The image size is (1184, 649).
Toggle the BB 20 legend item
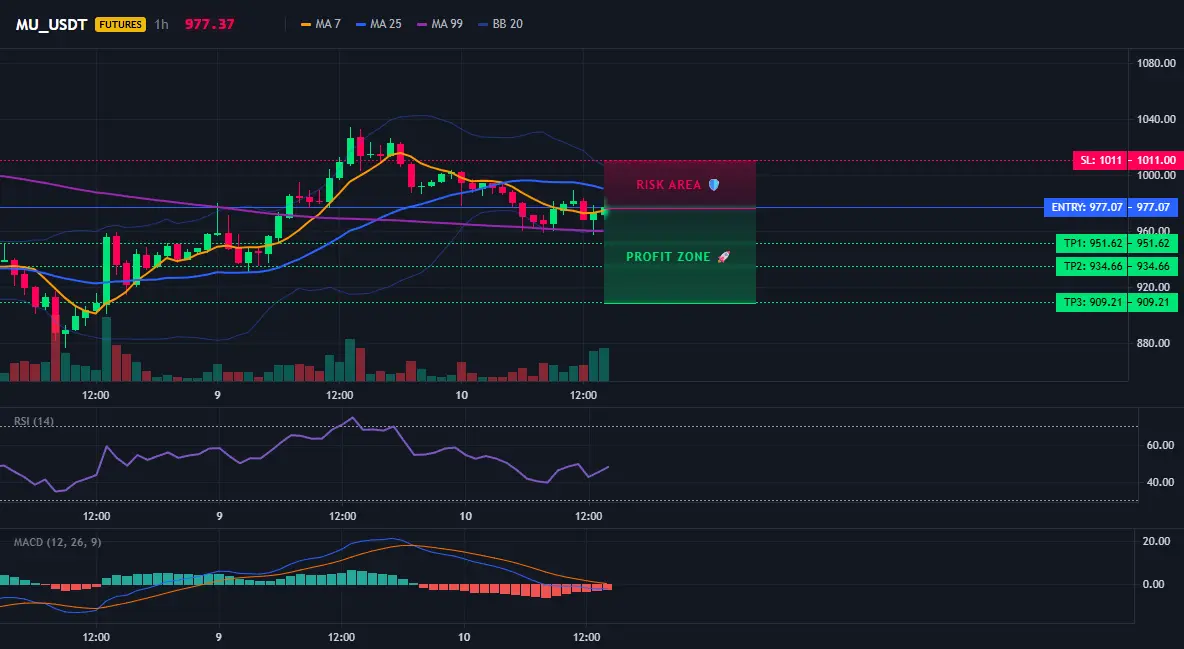click(501, 24)
